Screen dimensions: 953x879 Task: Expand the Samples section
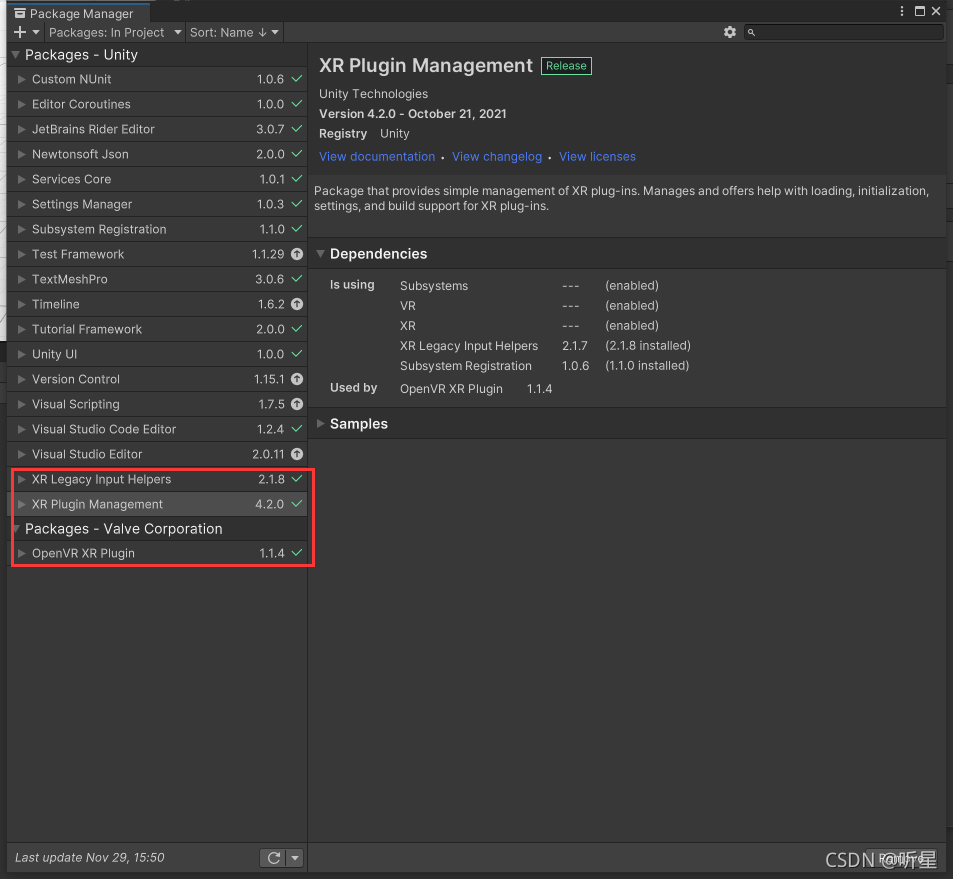tap(320, 424)
